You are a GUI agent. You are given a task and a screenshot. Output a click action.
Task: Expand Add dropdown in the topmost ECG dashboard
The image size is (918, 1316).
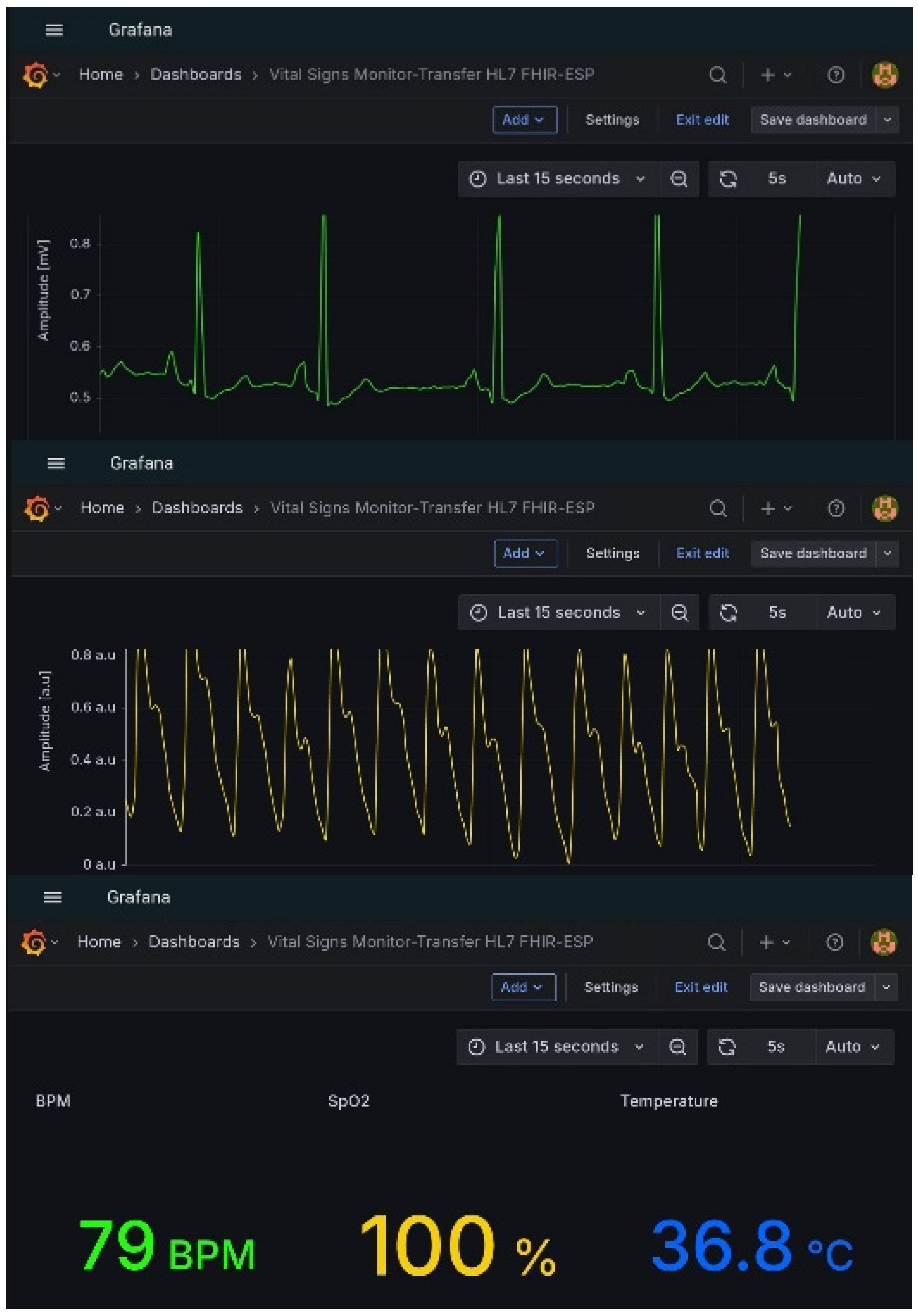(524, 120)
